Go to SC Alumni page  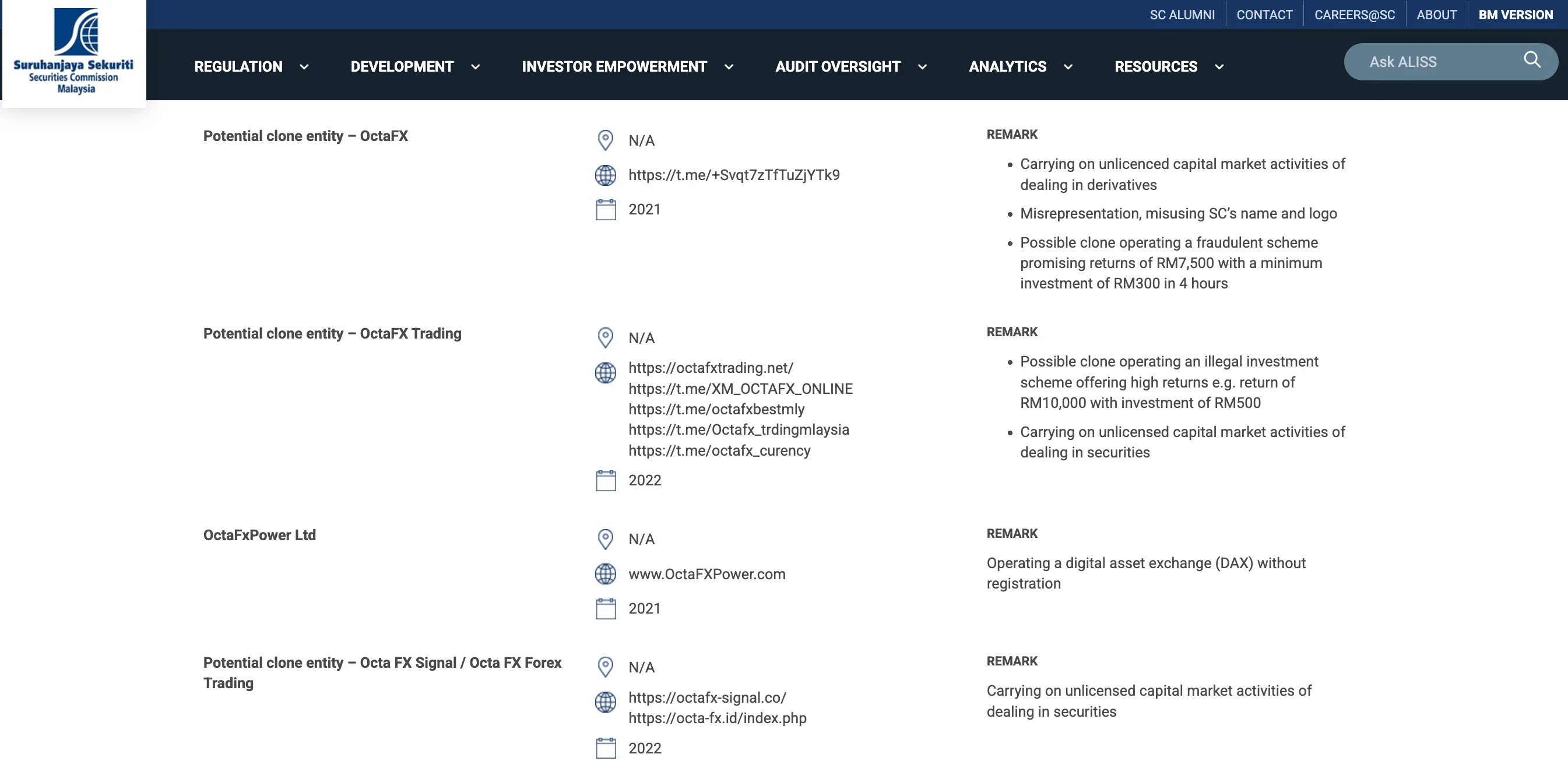pyautogui.click(x=1182, y=15)
